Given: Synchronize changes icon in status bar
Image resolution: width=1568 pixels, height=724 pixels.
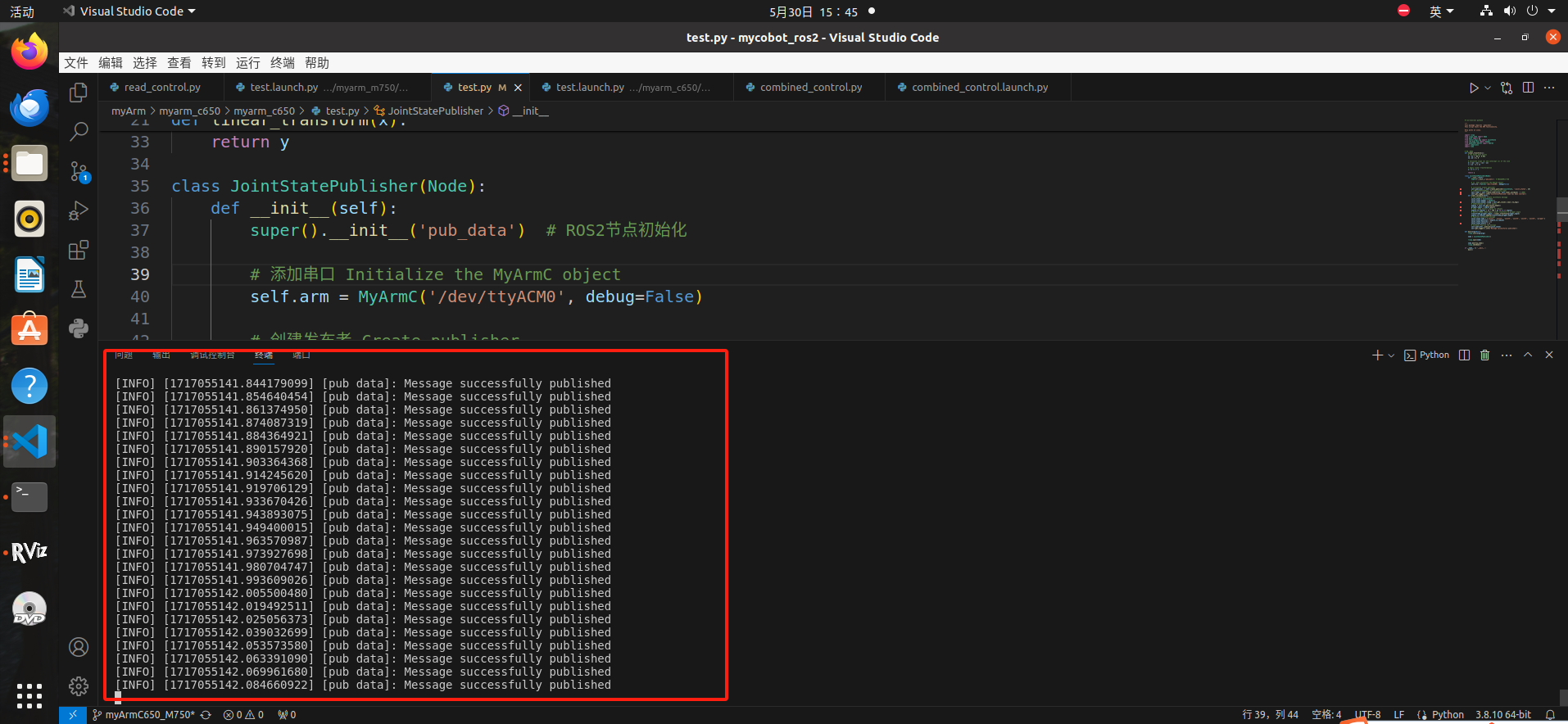Looking at the screenshot, I should [x=206, y=715].
